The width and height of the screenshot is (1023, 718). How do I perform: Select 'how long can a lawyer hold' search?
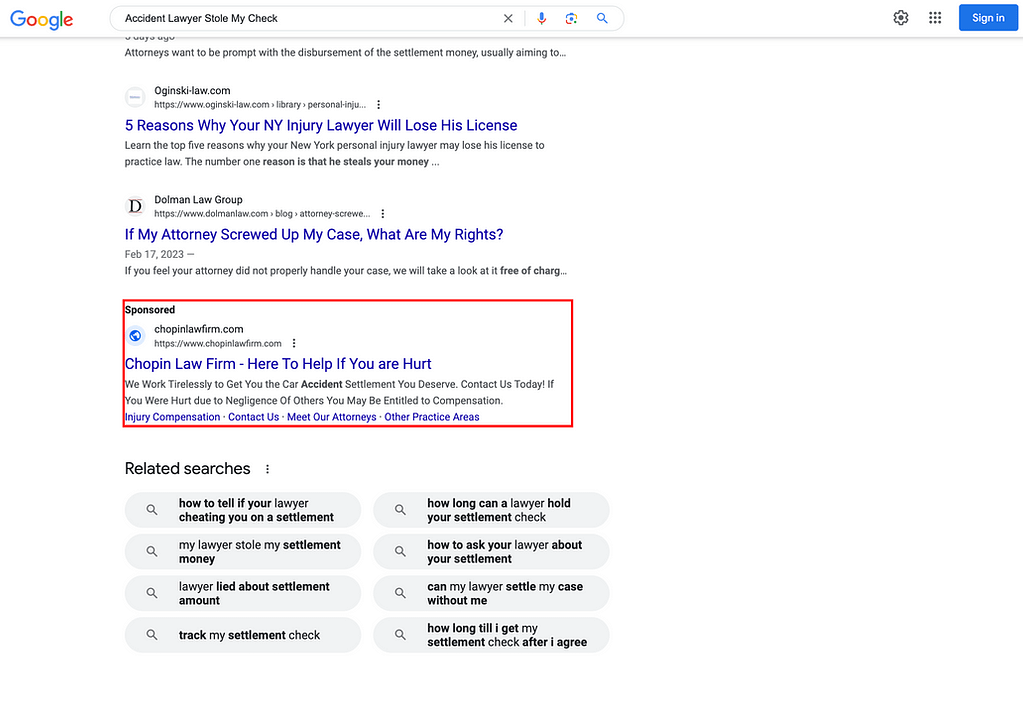pos(491,510)
